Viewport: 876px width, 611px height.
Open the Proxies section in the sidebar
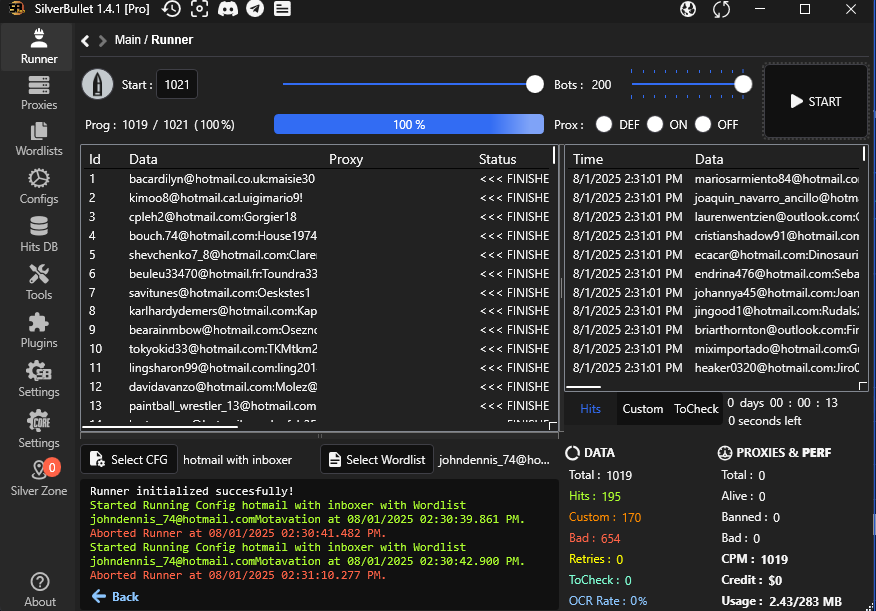point(39,92)
